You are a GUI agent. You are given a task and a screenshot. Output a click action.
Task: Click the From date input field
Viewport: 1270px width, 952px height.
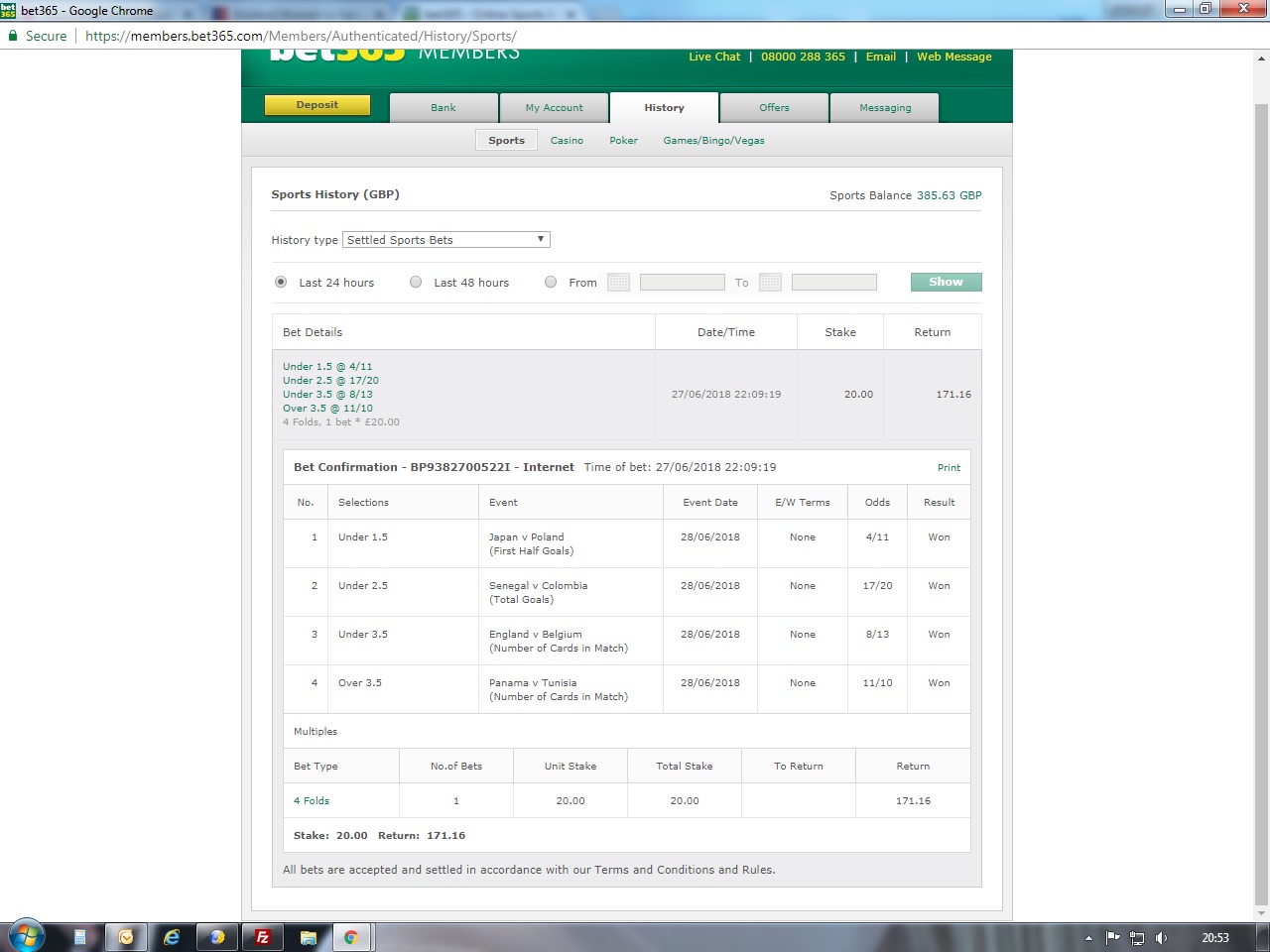[x=682, y=283]
